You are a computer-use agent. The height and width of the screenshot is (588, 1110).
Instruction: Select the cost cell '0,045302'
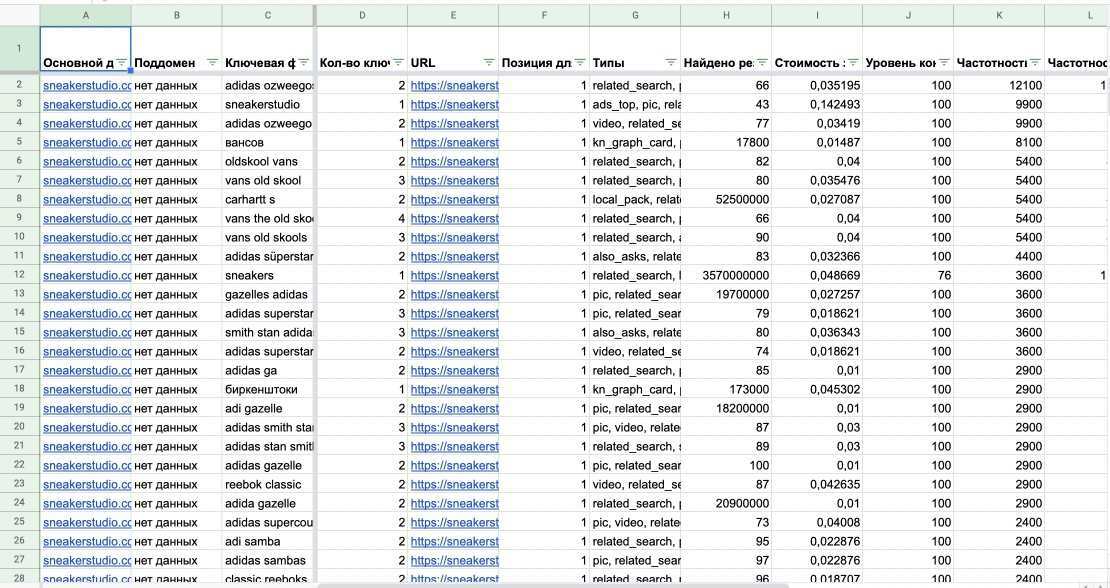pos(817,389)
